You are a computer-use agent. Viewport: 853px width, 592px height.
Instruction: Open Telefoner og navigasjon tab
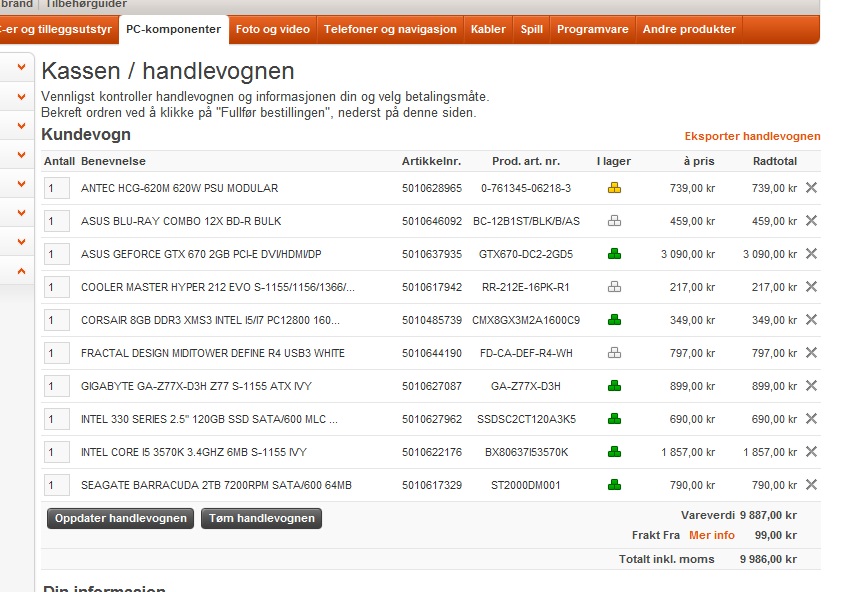click(x=390, y=29)
